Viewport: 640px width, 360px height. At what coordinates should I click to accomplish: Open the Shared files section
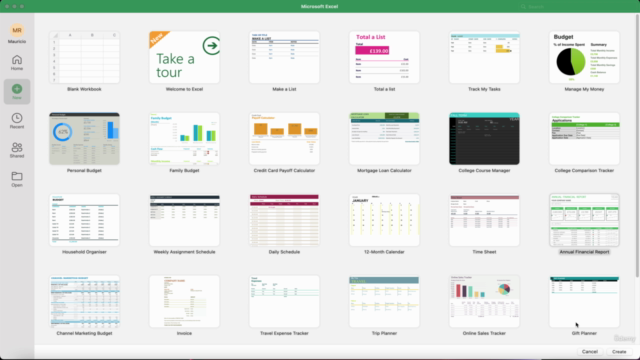(17, 150)
